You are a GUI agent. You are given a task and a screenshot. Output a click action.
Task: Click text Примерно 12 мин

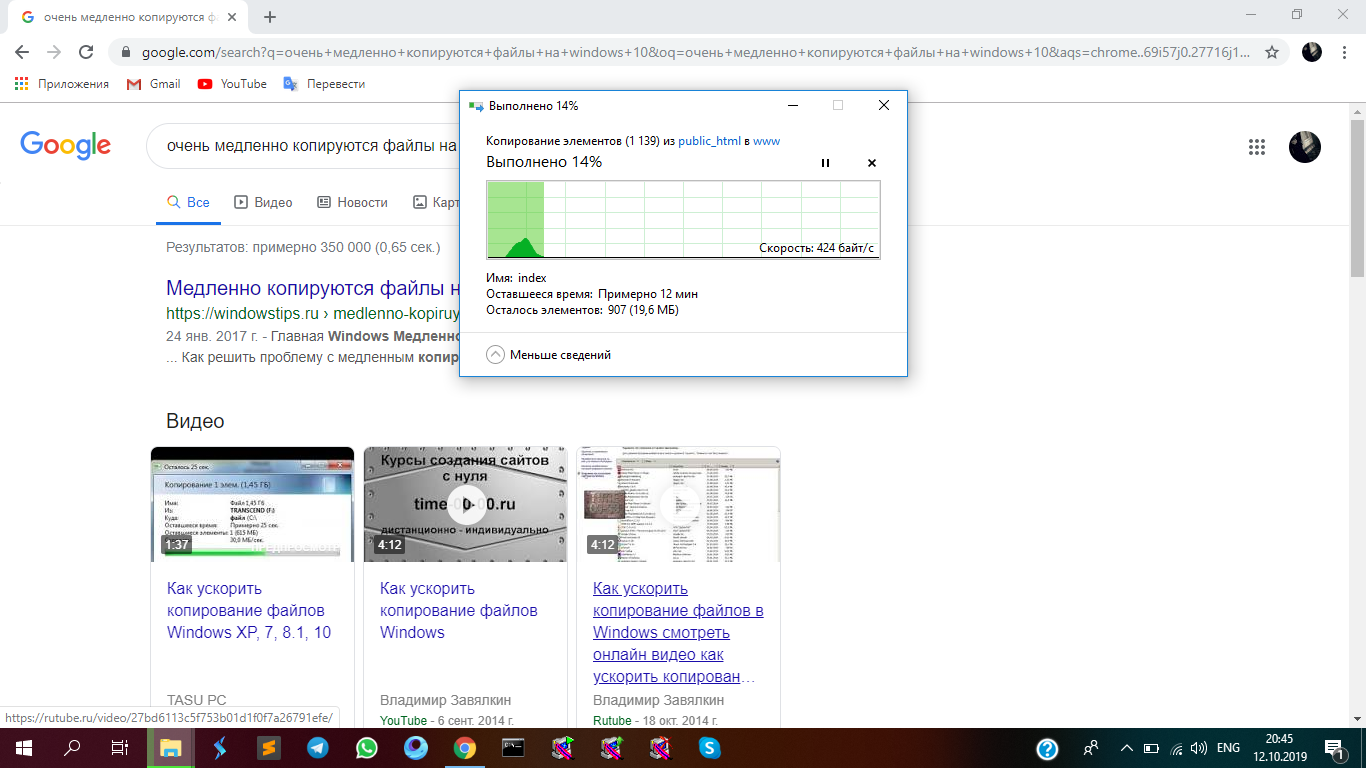pyautogui.click(x=648, y=294)
